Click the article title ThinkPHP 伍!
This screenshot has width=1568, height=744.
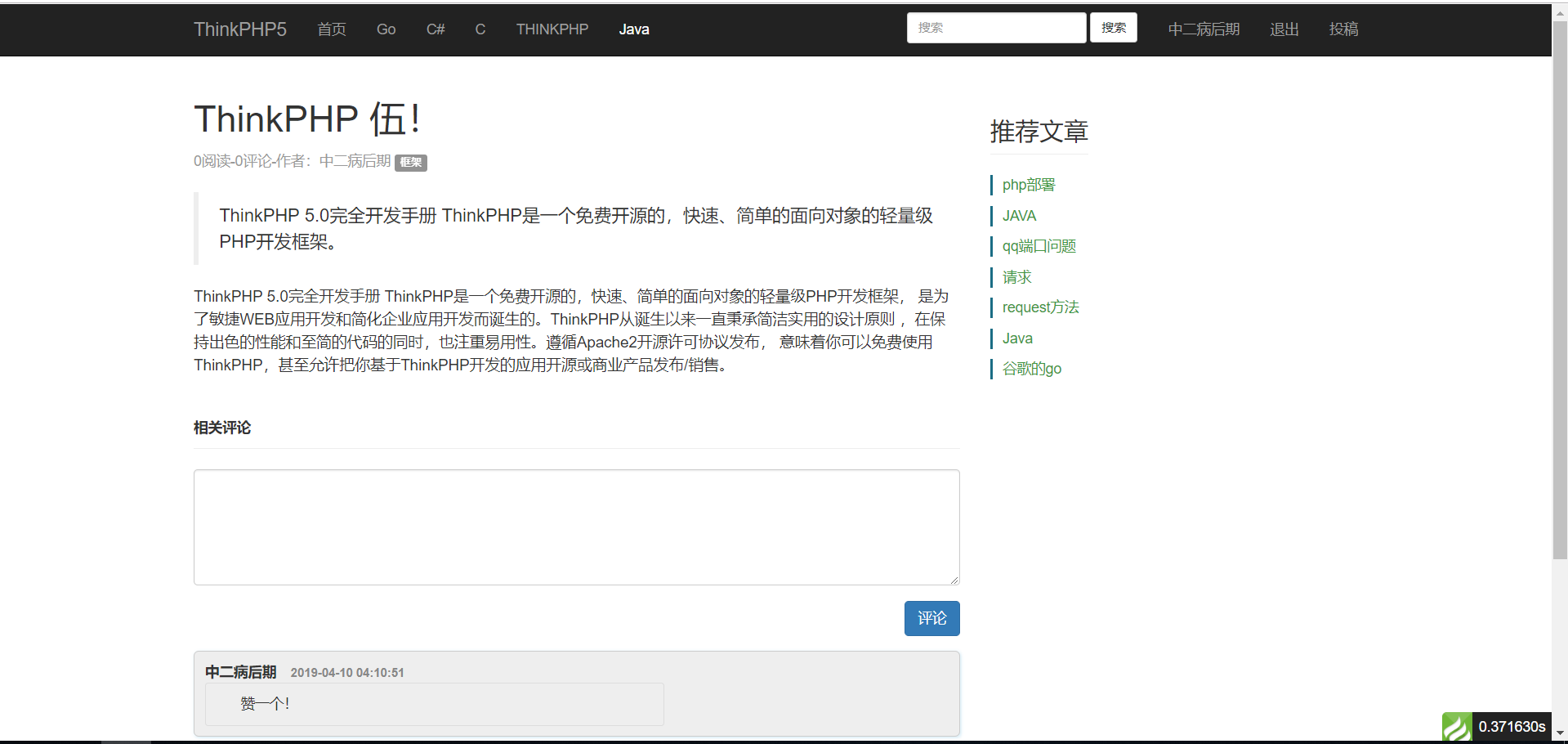[x=307, y=119]
